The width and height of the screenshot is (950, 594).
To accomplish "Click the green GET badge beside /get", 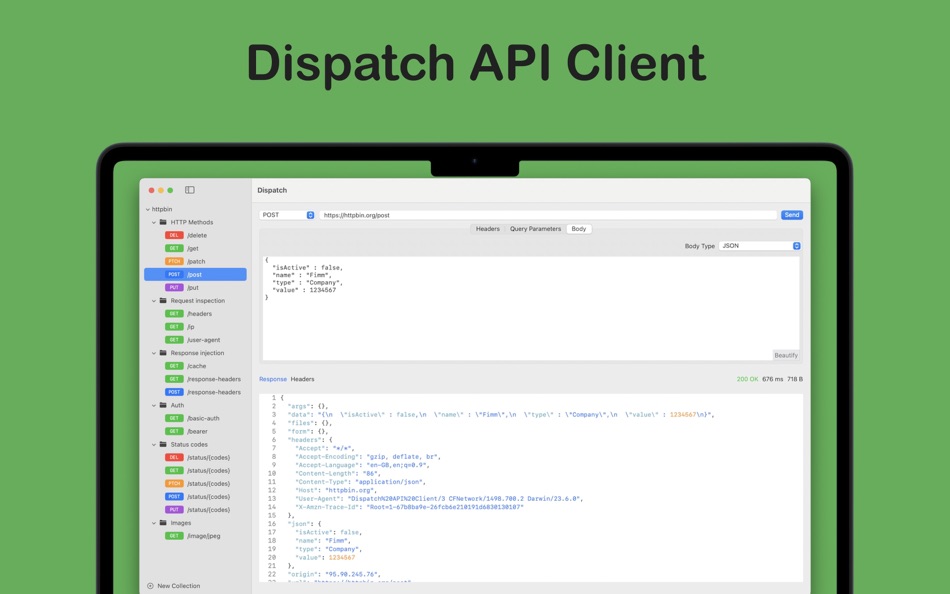I will point(174,249).
